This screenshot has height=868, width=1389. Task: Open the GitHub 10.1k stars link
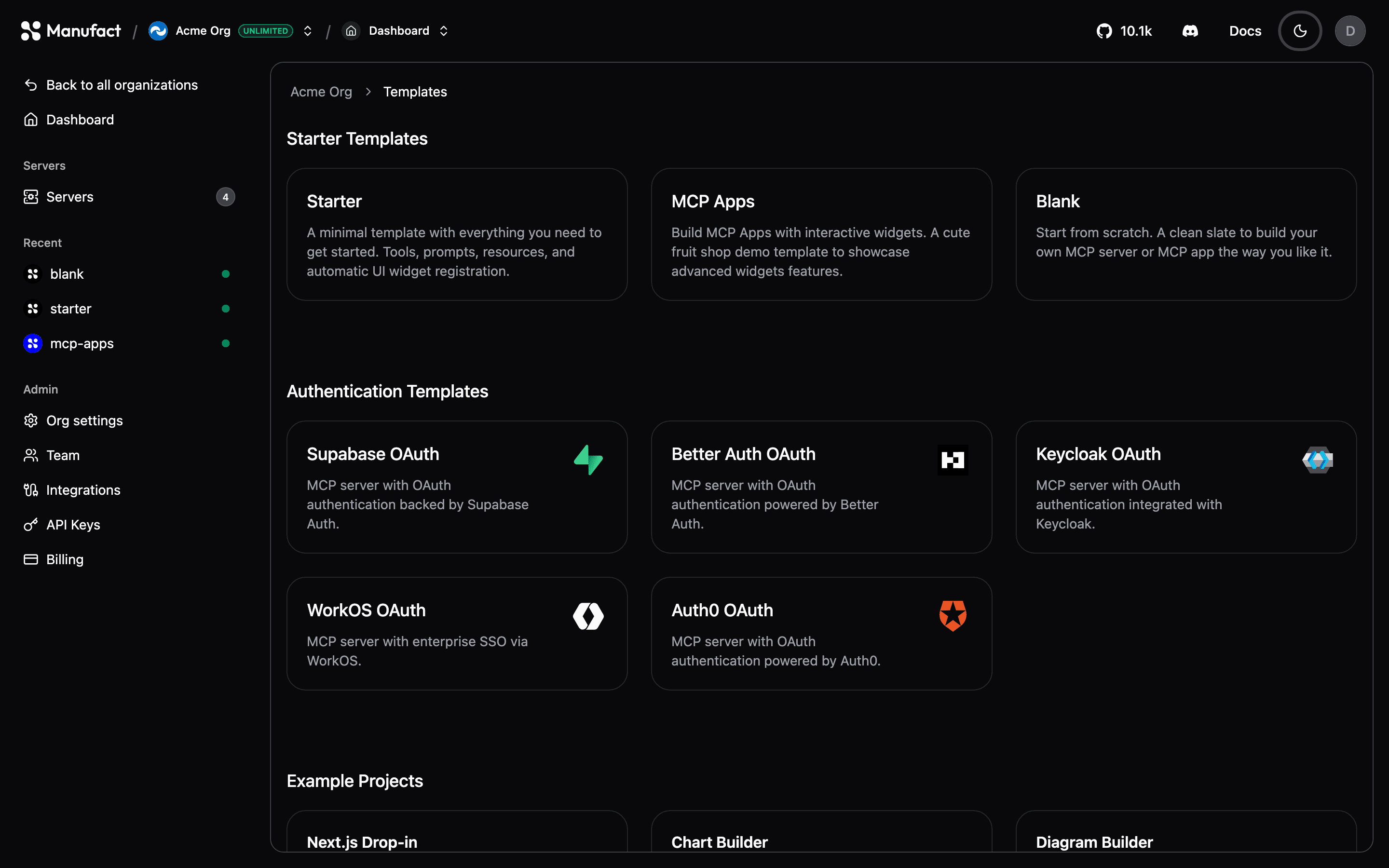(x=1124, y=31)
